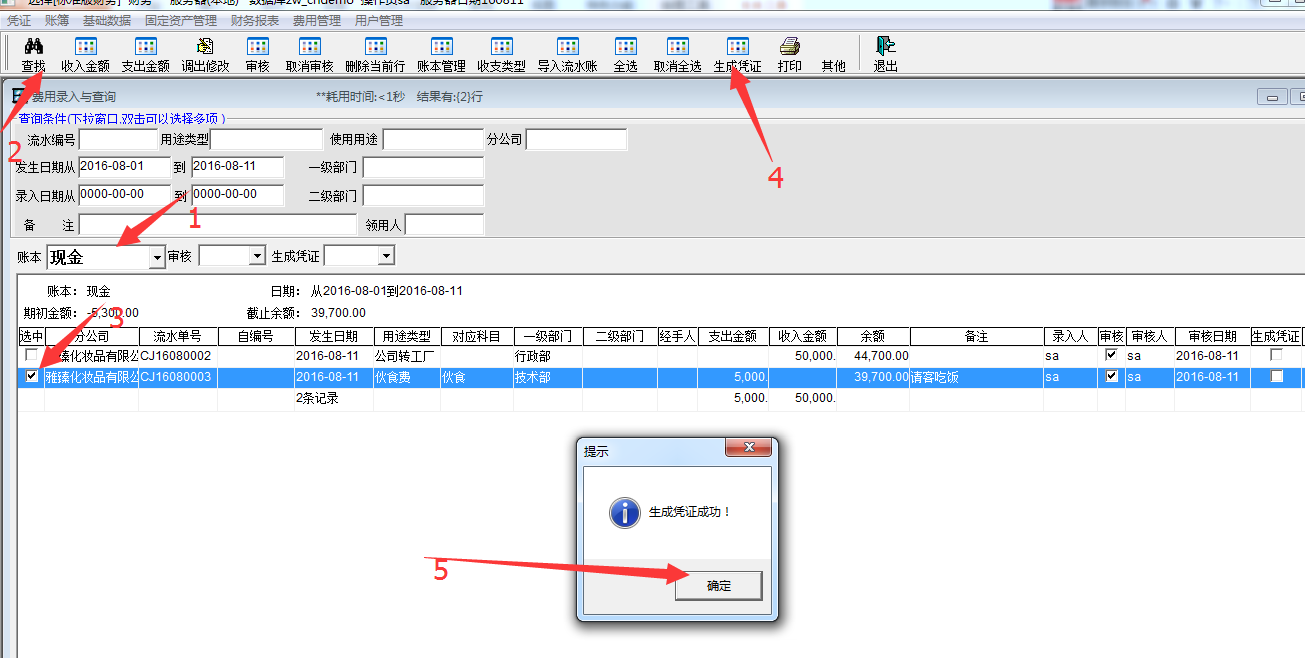
Task: Click the 生成凭证 toolbar icon
Action: pos(737,47)
